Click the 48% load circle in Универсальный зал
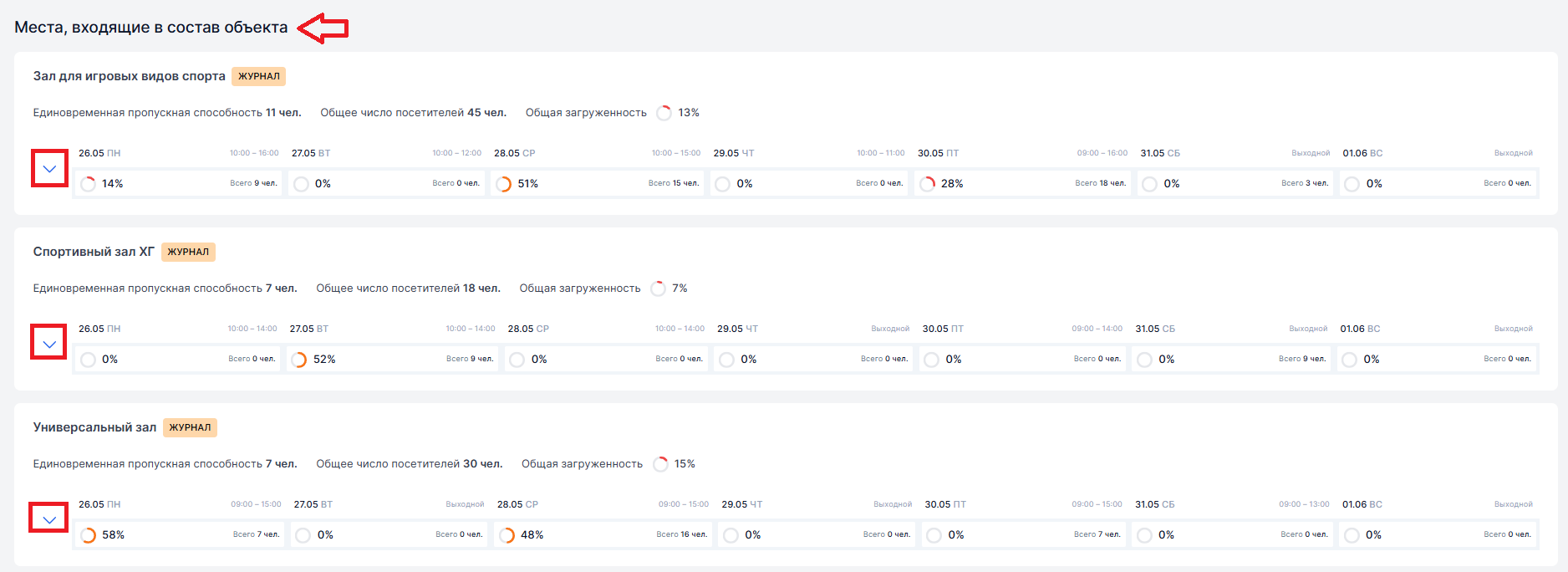The width and height of the screenshot is (1568, 572). (x=507, y=535)
